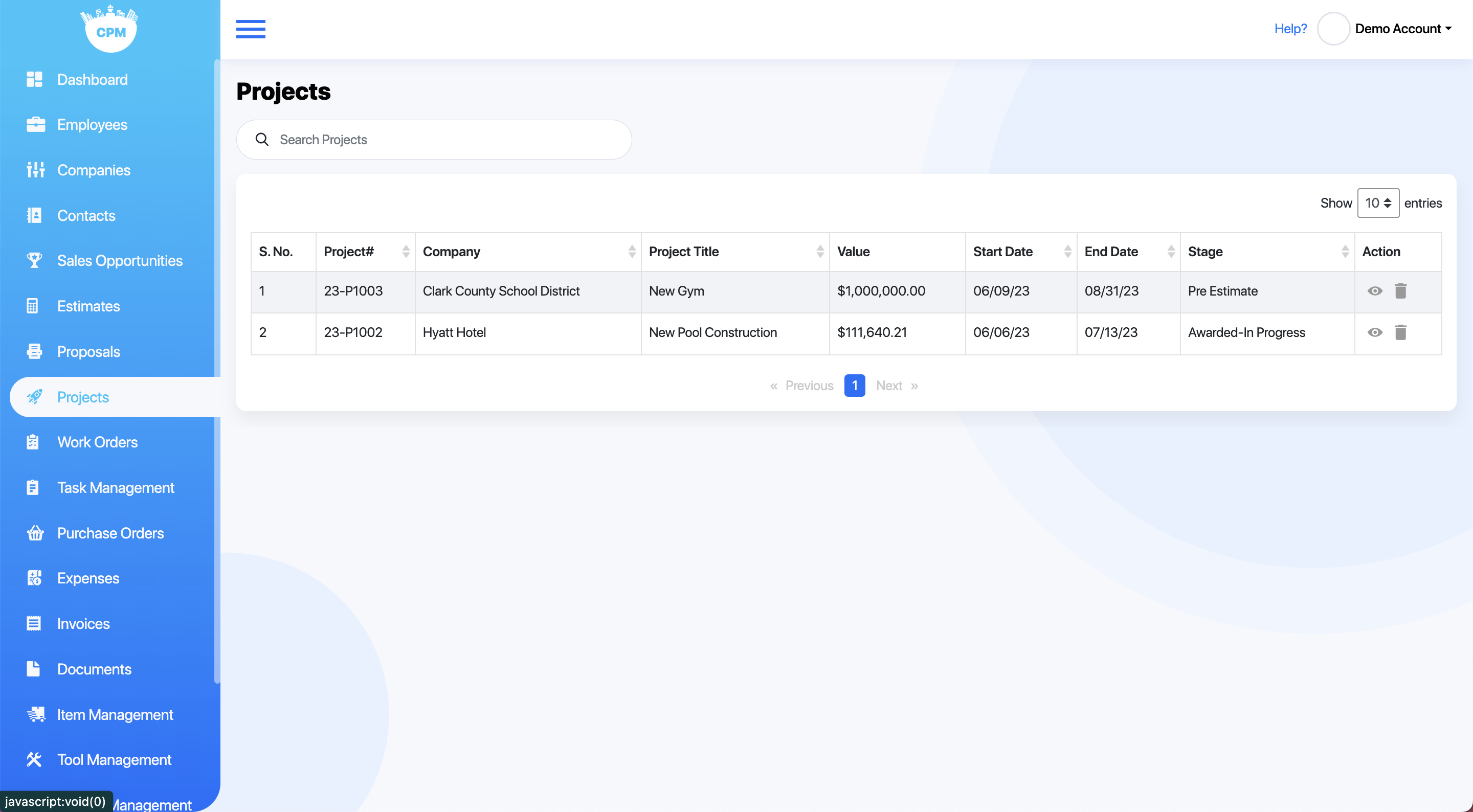Image resolution: width=1473 pixels, height=812 pixels.
Task: Click the Help? link
Action: point(1290,29)
